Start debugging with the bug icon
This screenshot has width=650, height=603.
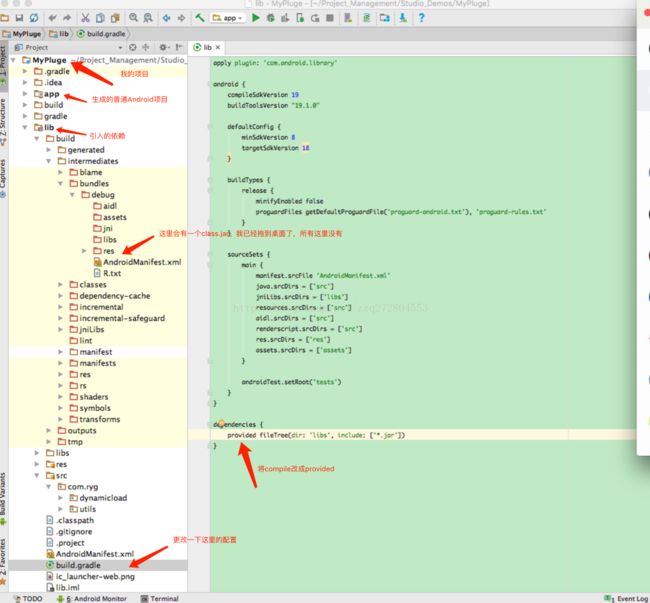pyautogui.click(x=271, y=18)
